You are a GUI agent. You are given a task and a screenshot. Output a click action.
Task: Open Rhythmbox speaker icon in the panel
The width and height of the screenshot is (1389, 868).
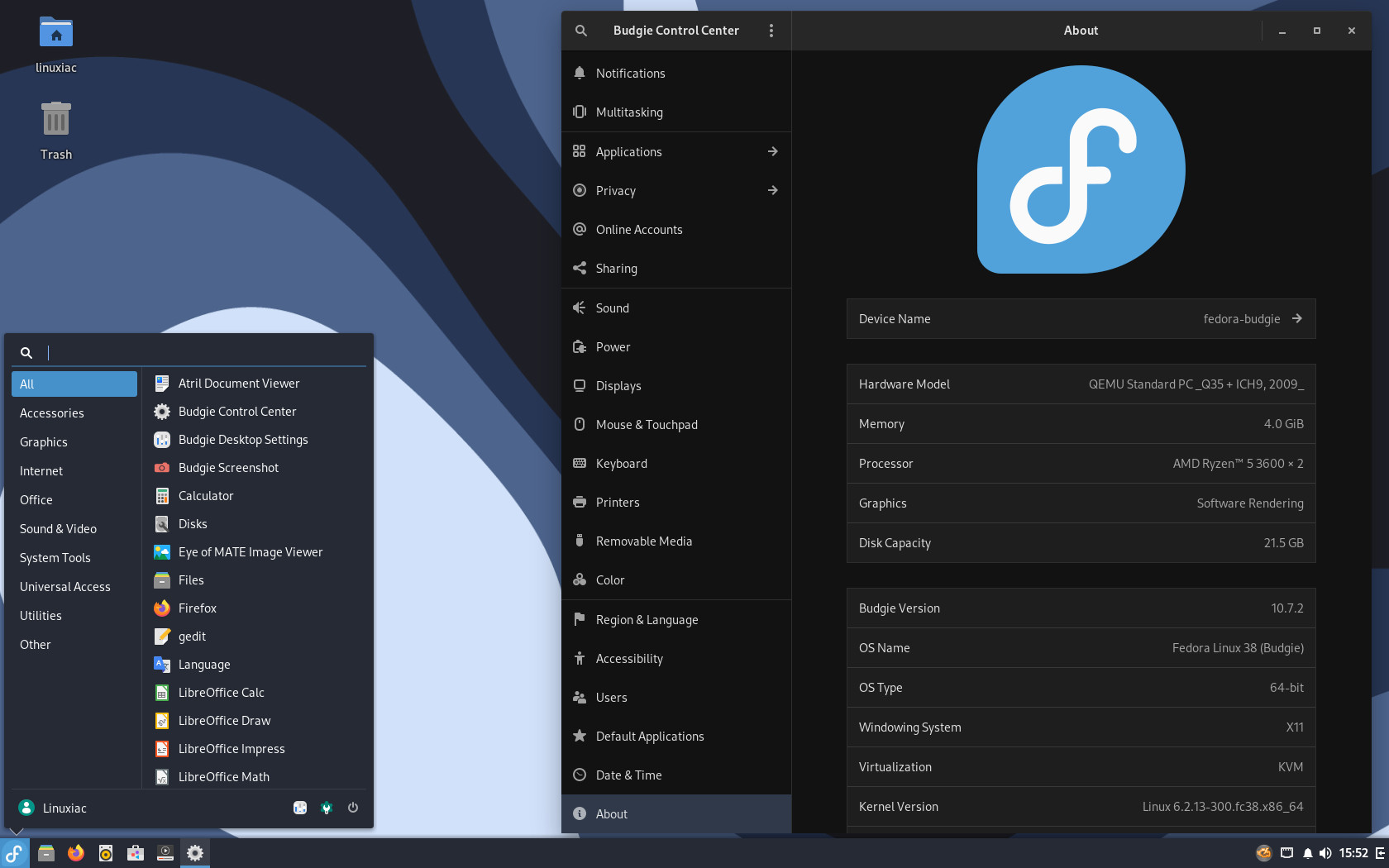(x=106, y=853)
